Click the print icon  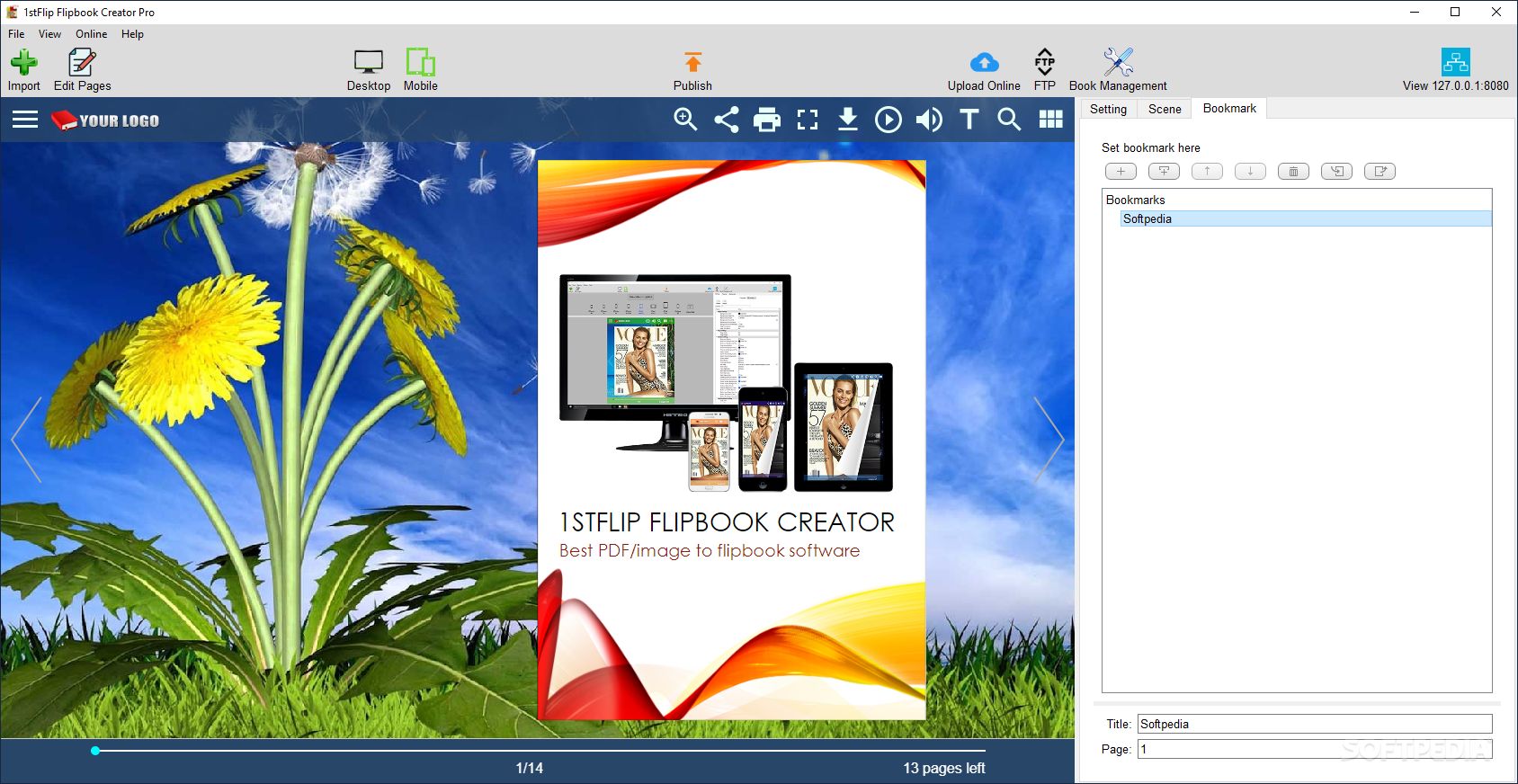767,120
